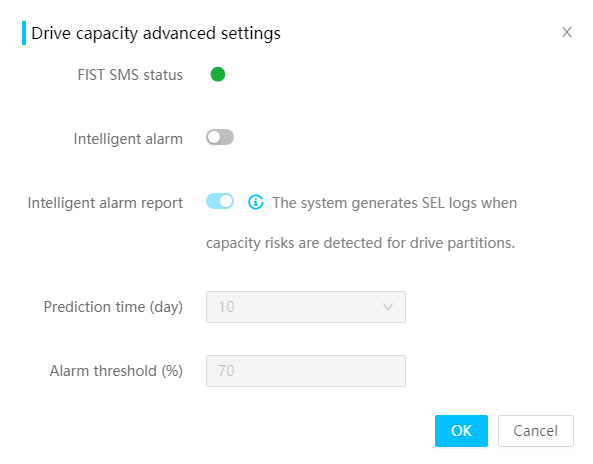Click the capacity risks description line
The height and width of the screenshot is (464, 593).
click(x=360, y=243)
